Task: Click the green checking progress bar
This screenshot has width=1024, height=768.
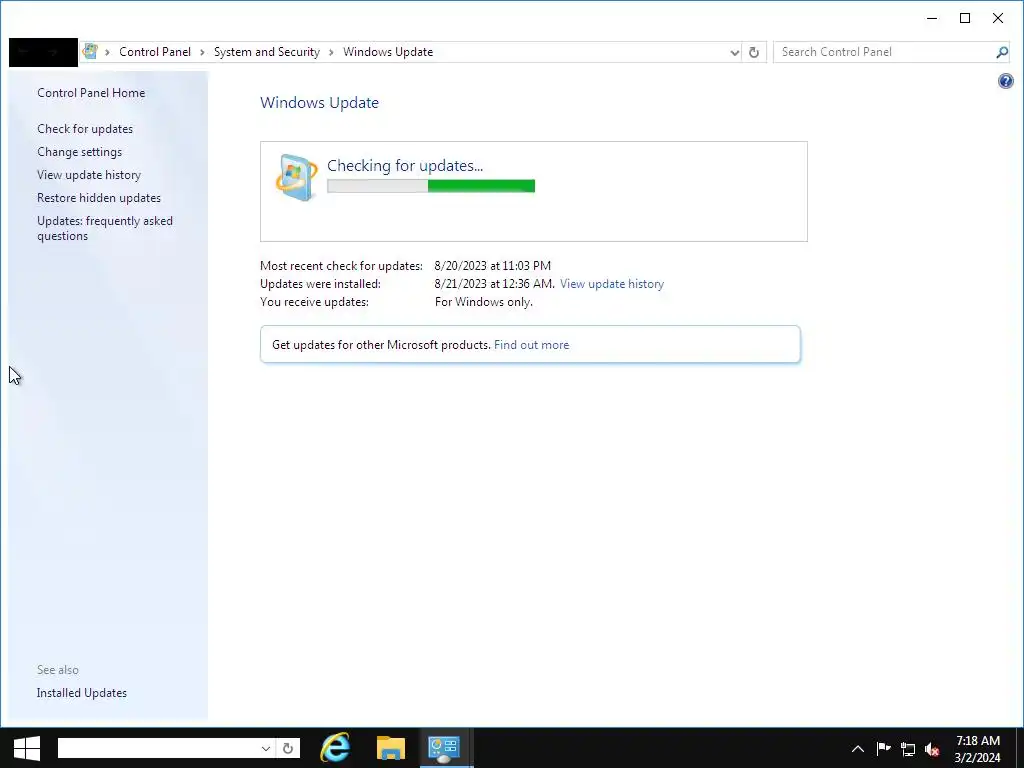Action: point(431,186)
